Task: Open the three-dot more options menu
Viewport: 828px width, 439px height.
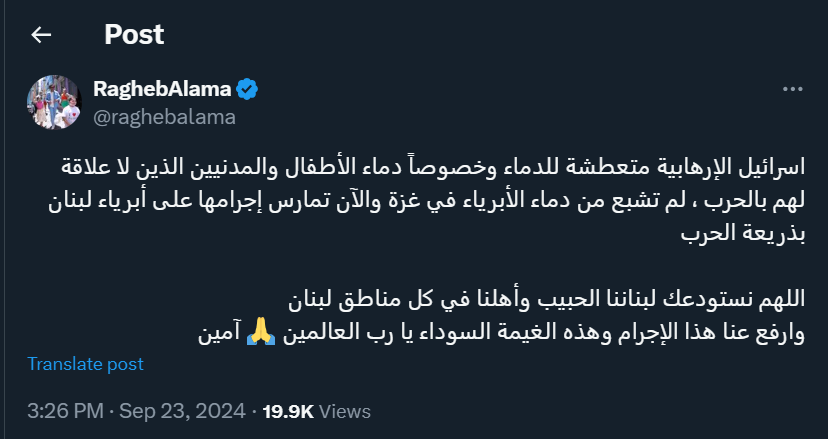Action: (792, 89)
